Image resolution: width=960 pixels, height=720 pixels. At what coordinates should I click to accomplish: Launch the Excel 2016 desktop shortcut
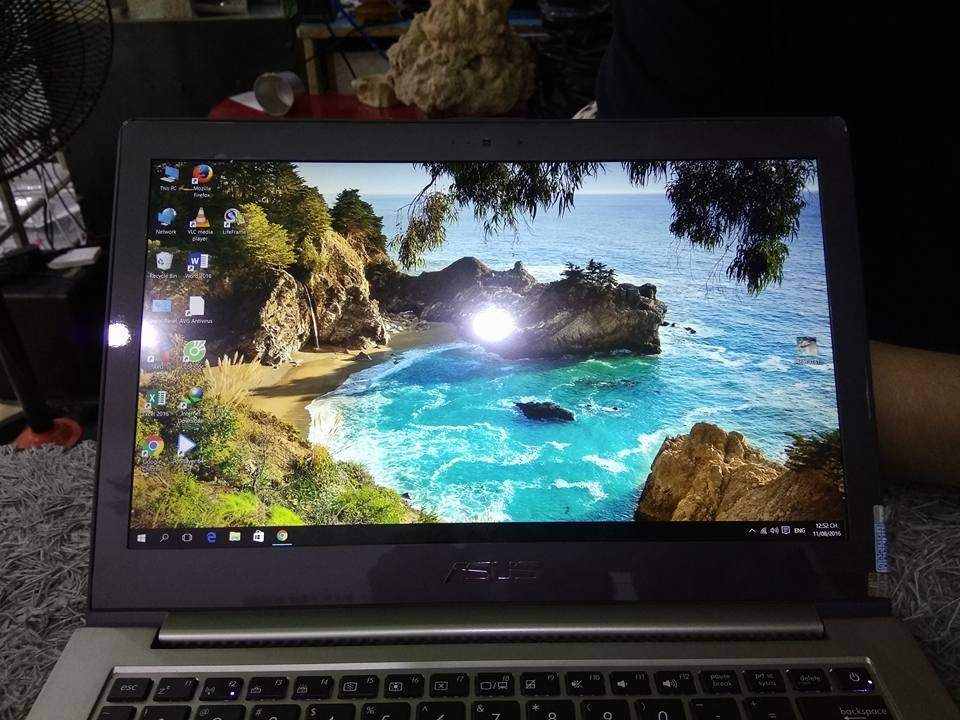(x=156, y=399)
